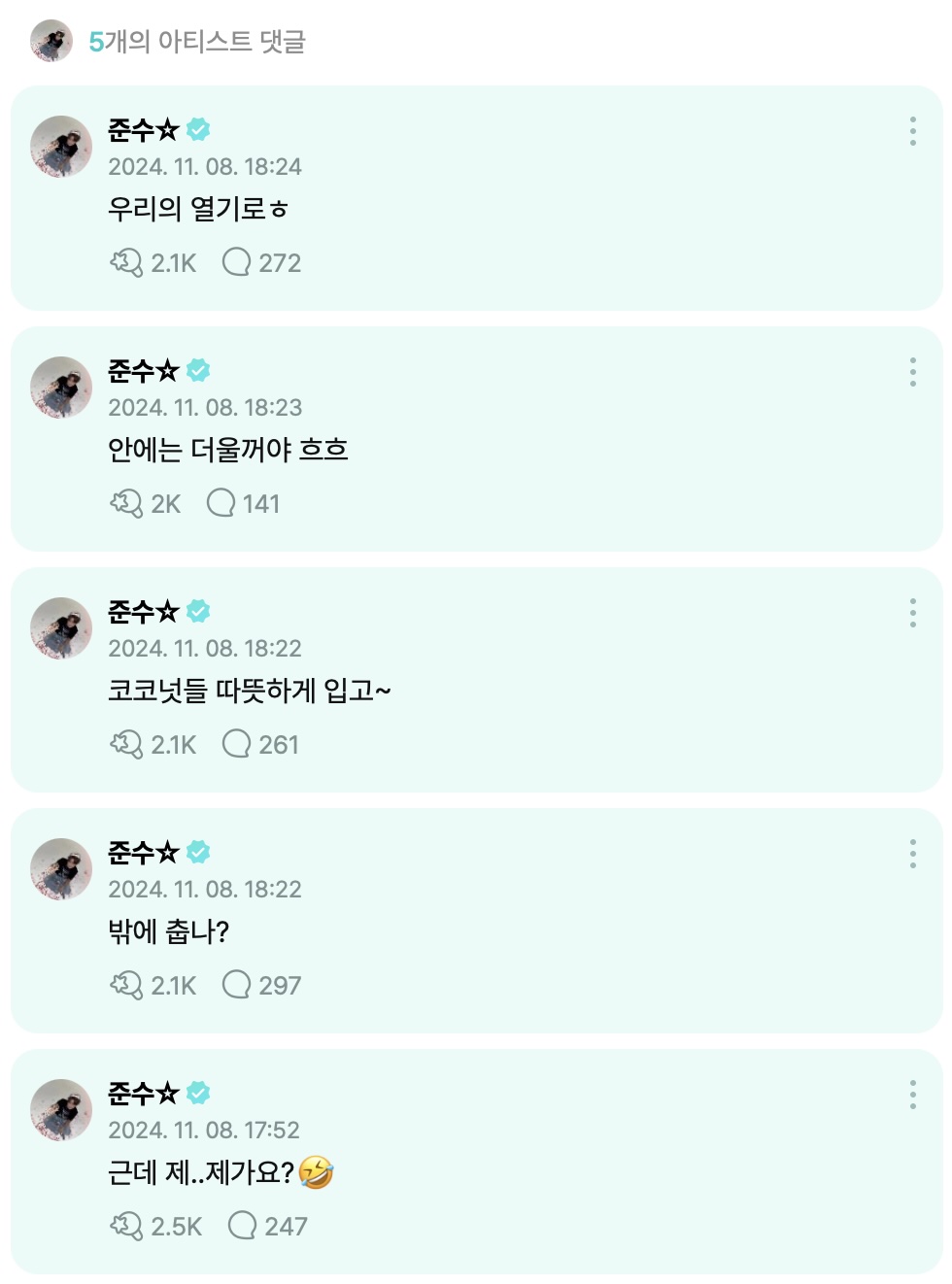Like the "우리의 열기로ㅎ" comment
952x1284 pixels.
[x=126, y=262]
